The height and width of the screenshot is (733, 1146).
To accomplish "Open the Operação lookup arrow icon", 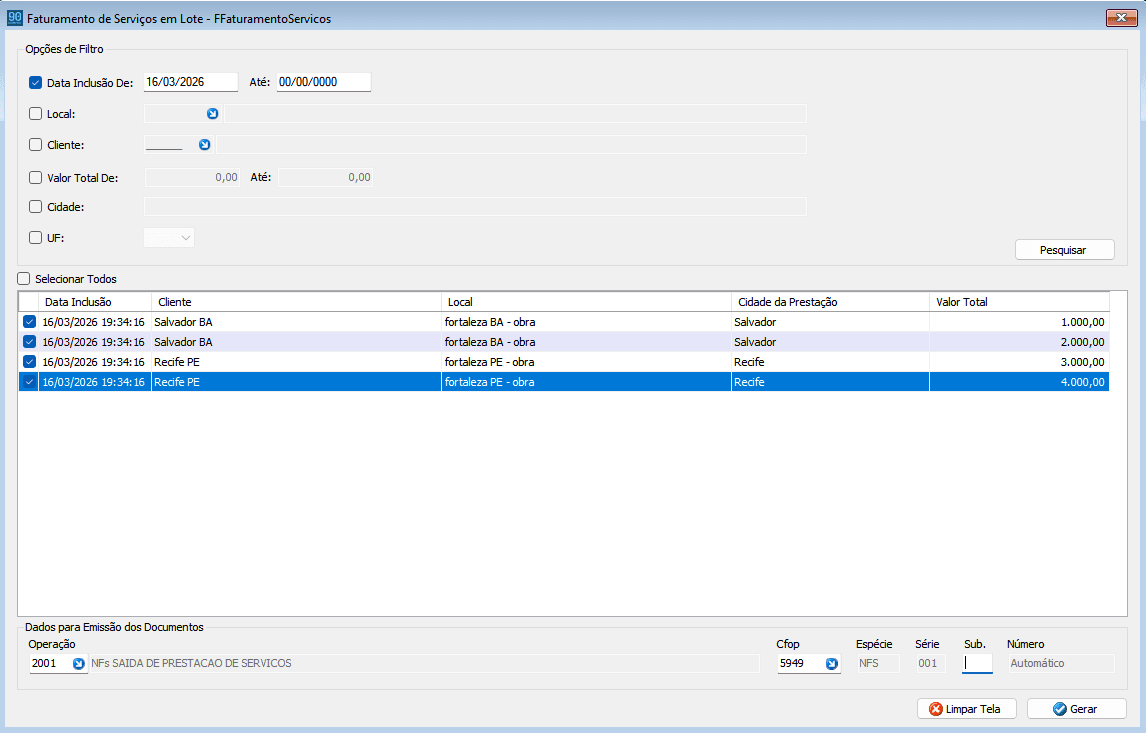I will click(x=79, y=664).
